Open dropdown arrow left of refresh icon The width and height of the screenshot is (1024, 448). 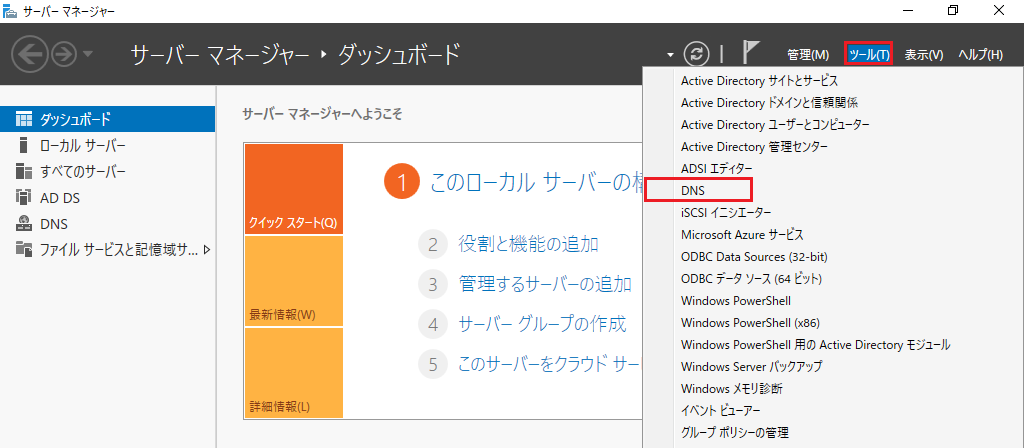point(670,55)
